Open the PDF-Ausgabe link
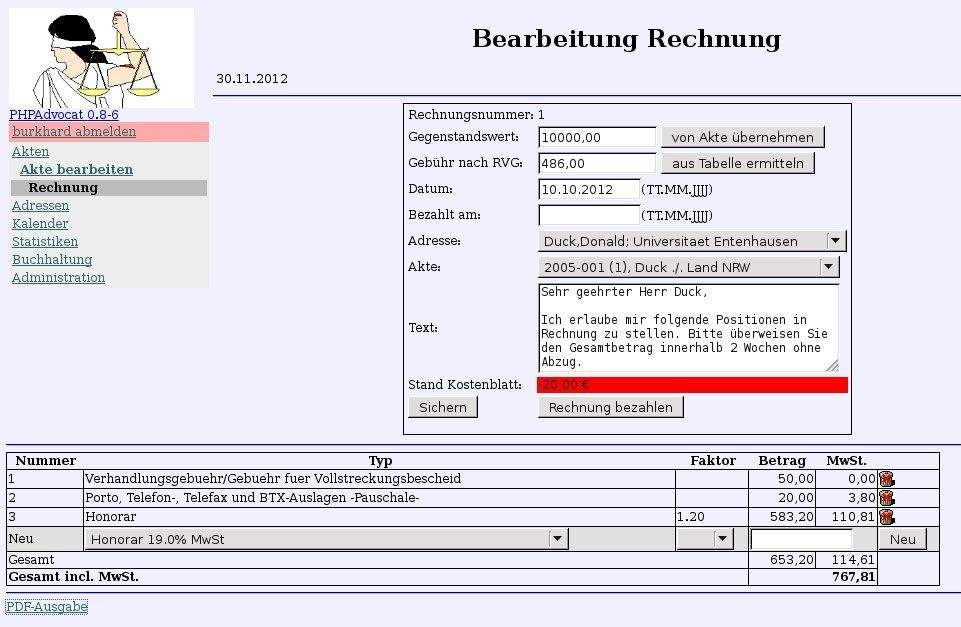Screen dimensions: 961x627 pyautogui.click(x=46, y=606)
